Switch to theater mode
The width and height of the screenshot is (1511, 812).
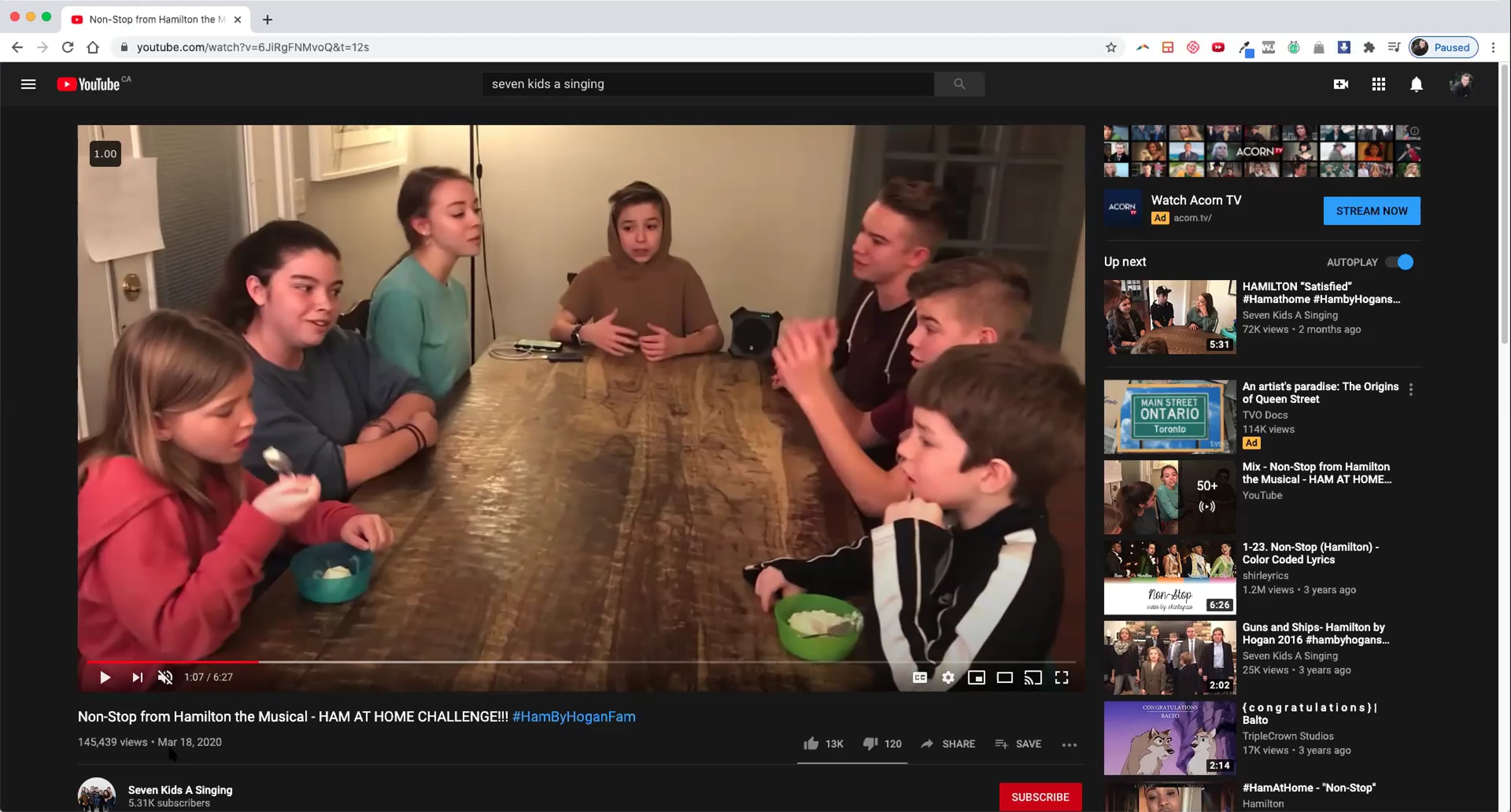pos(1005,677)
